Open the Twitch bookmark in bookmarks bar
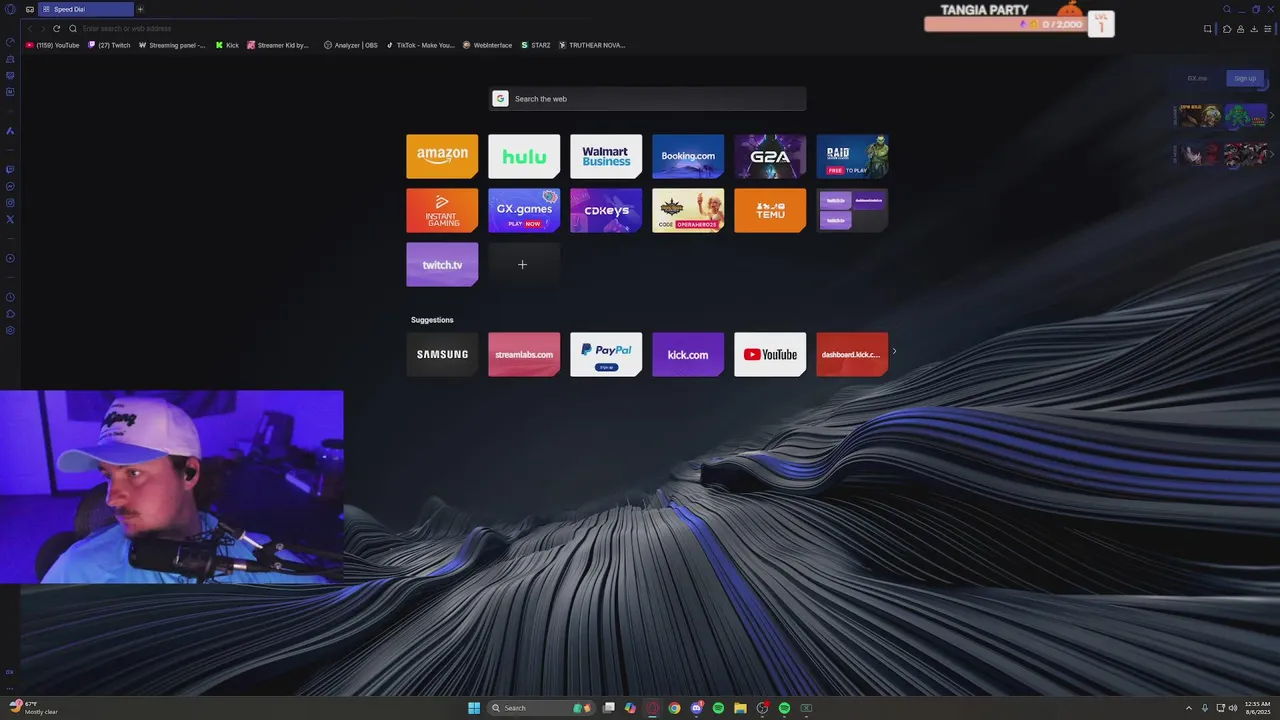The width and height of the screenshot is (1280, 720). [x=109, y=45]
